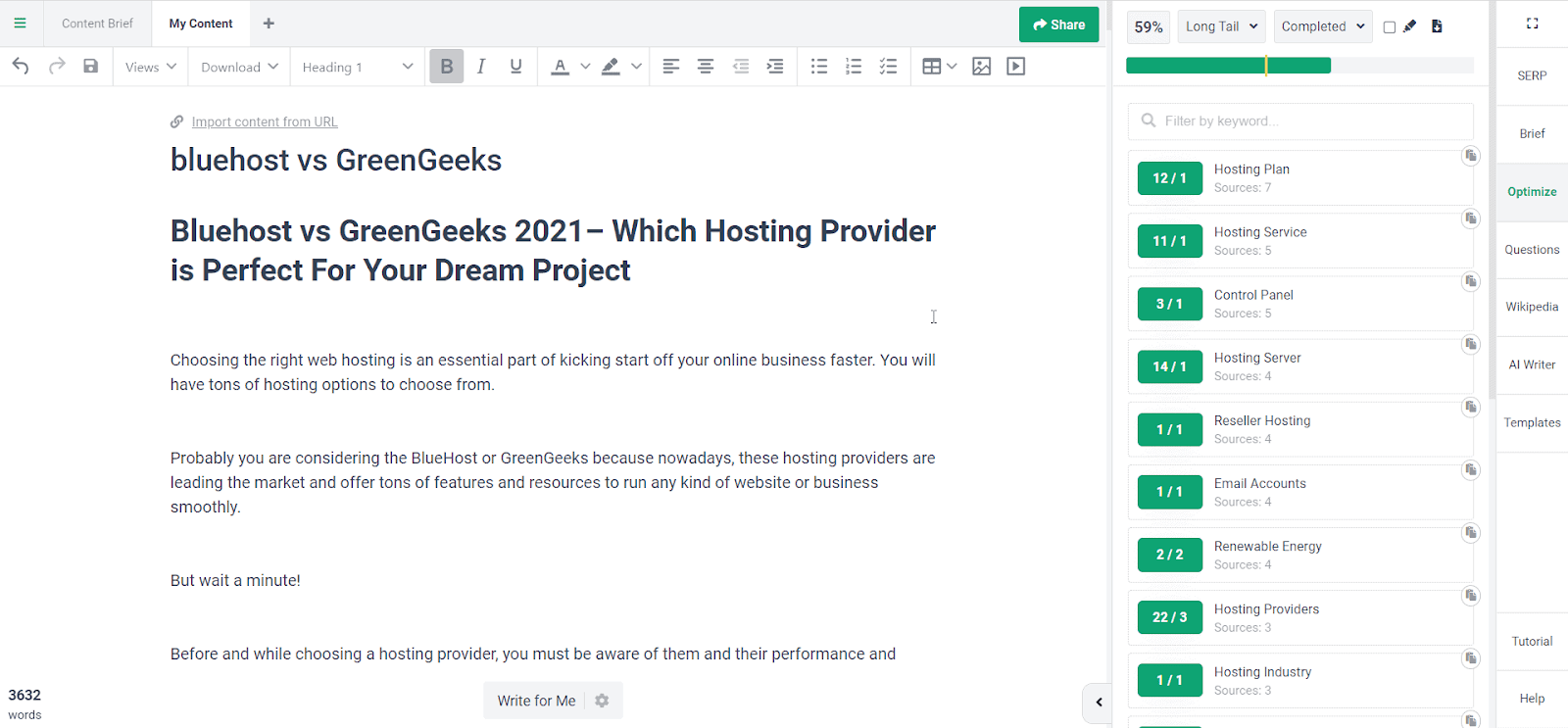
Task: Focus the Filter by keyword field
Action: (1299, 121)
